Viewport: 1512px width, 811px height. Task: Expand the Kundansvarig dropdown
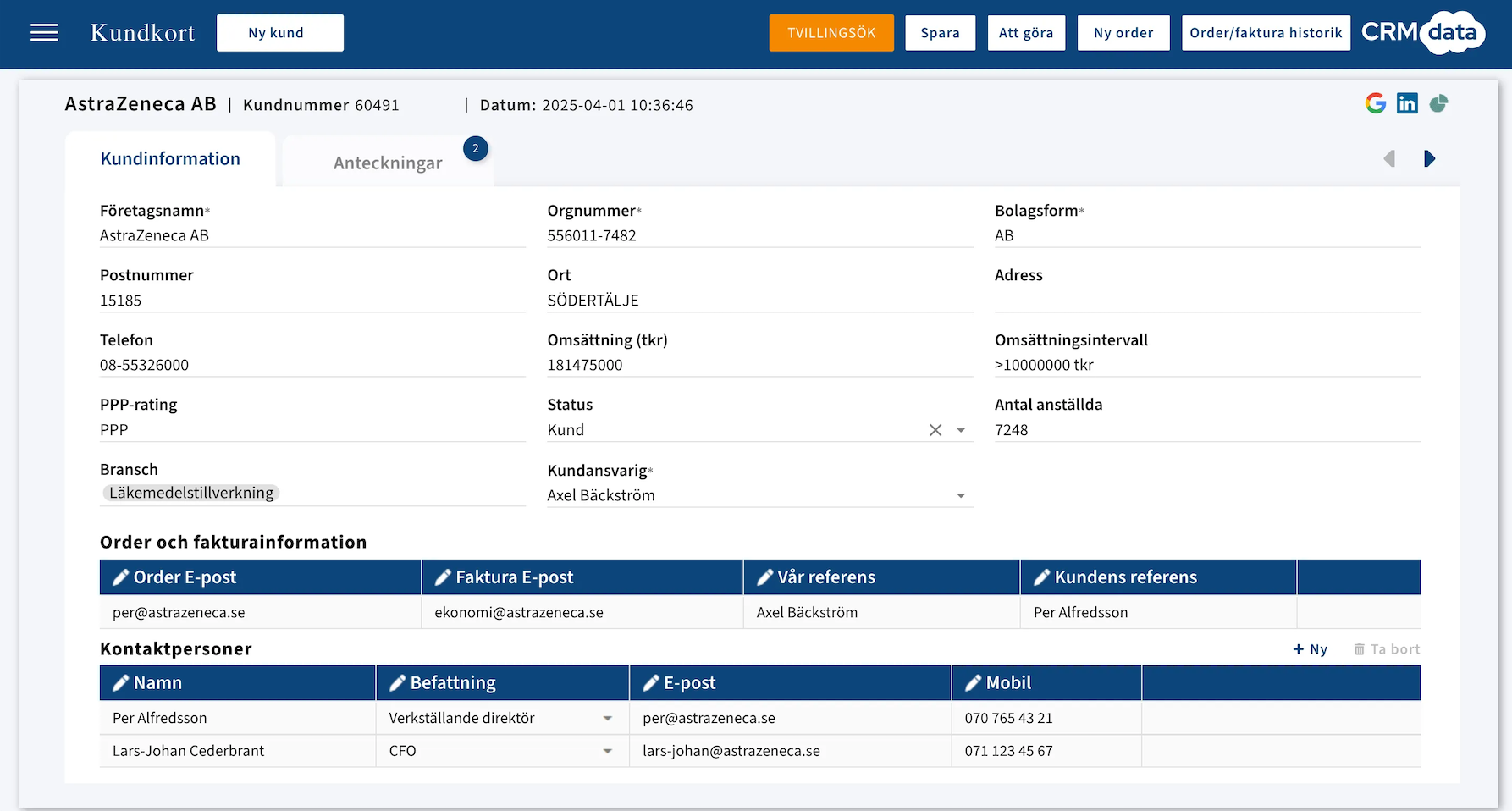pos(961,496)
